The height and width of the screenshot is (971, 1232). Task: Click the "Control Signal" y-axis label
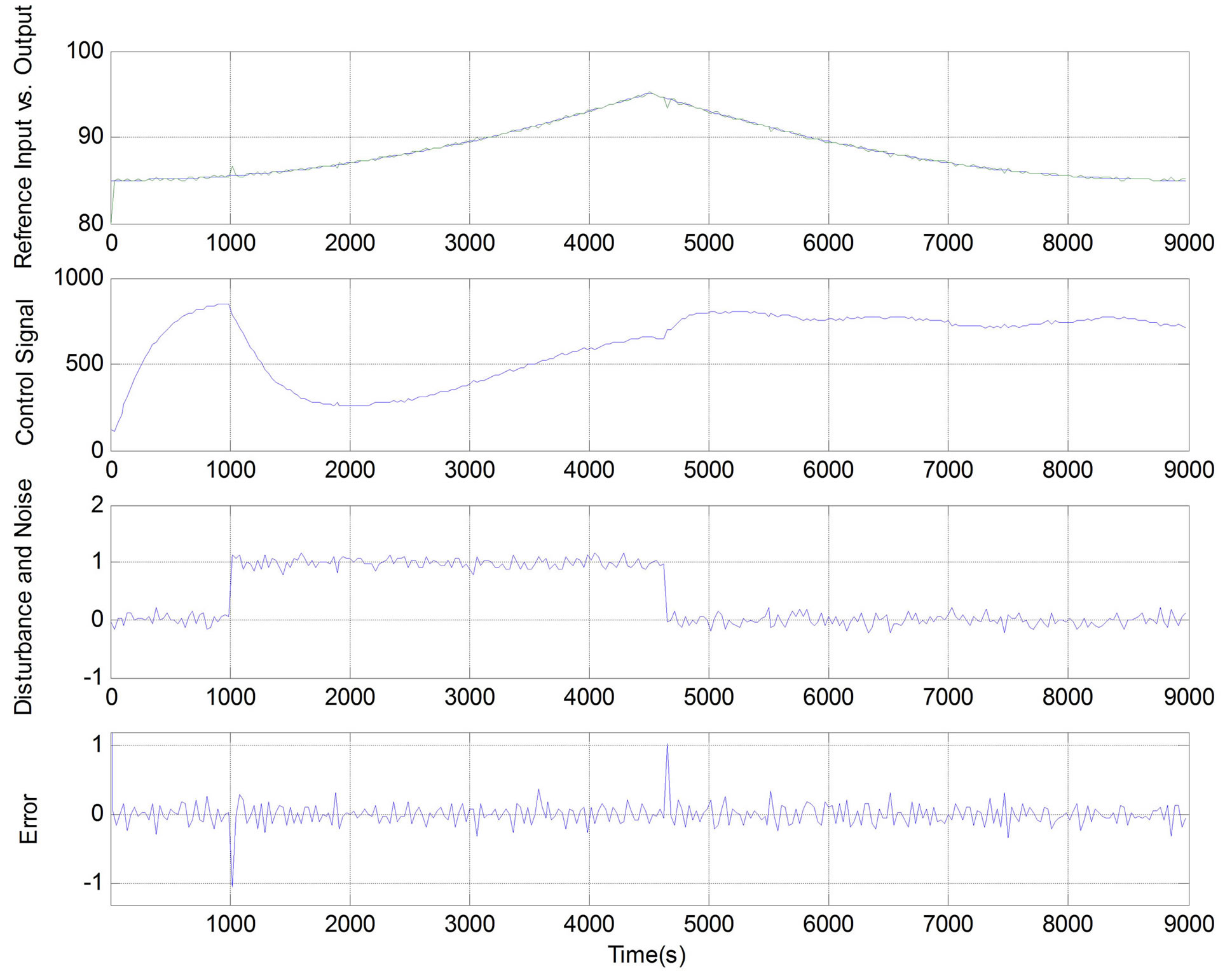pos(24,372)
